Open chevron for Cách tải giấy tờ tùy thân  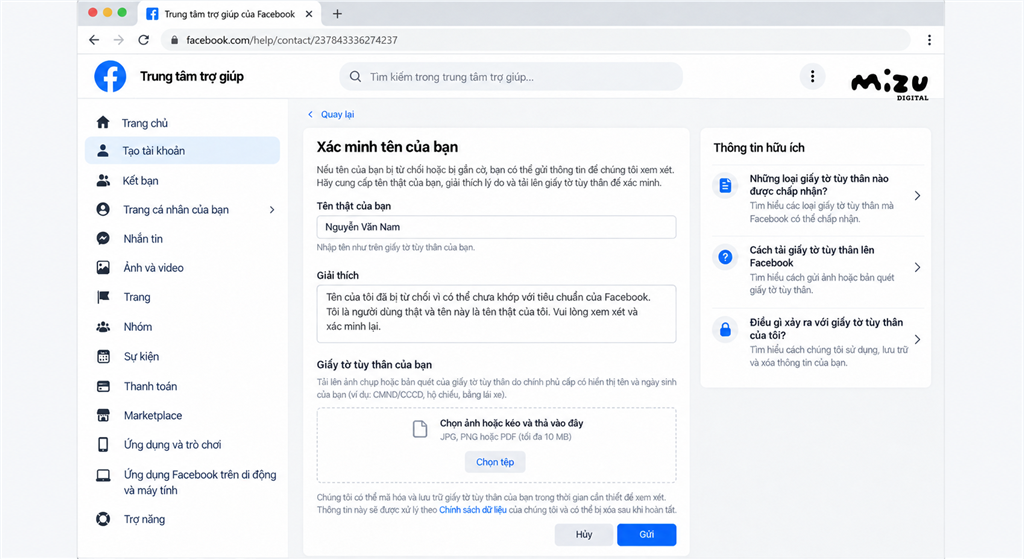(x=918, y=267)
